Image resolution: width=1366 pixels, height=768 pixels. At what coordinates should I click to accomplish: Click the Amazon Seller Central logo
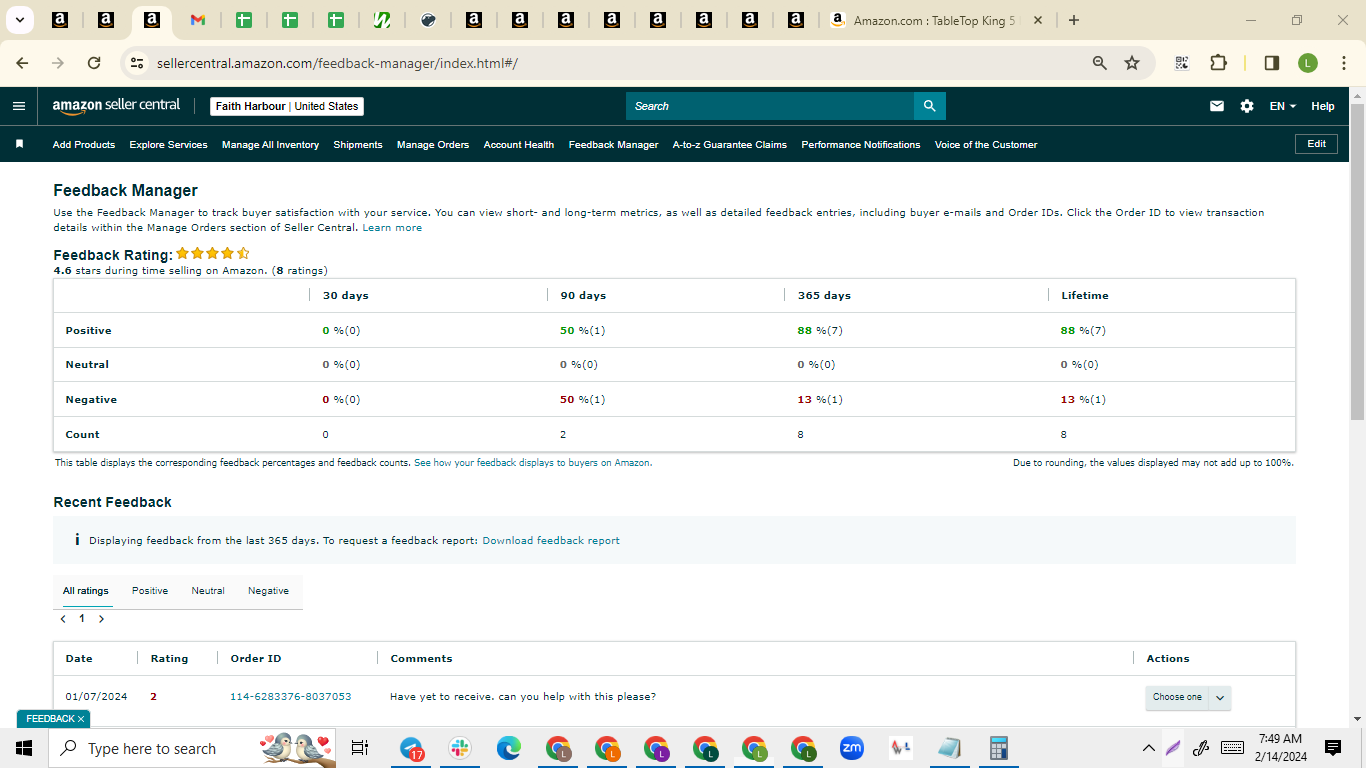[x=116, y=106]
